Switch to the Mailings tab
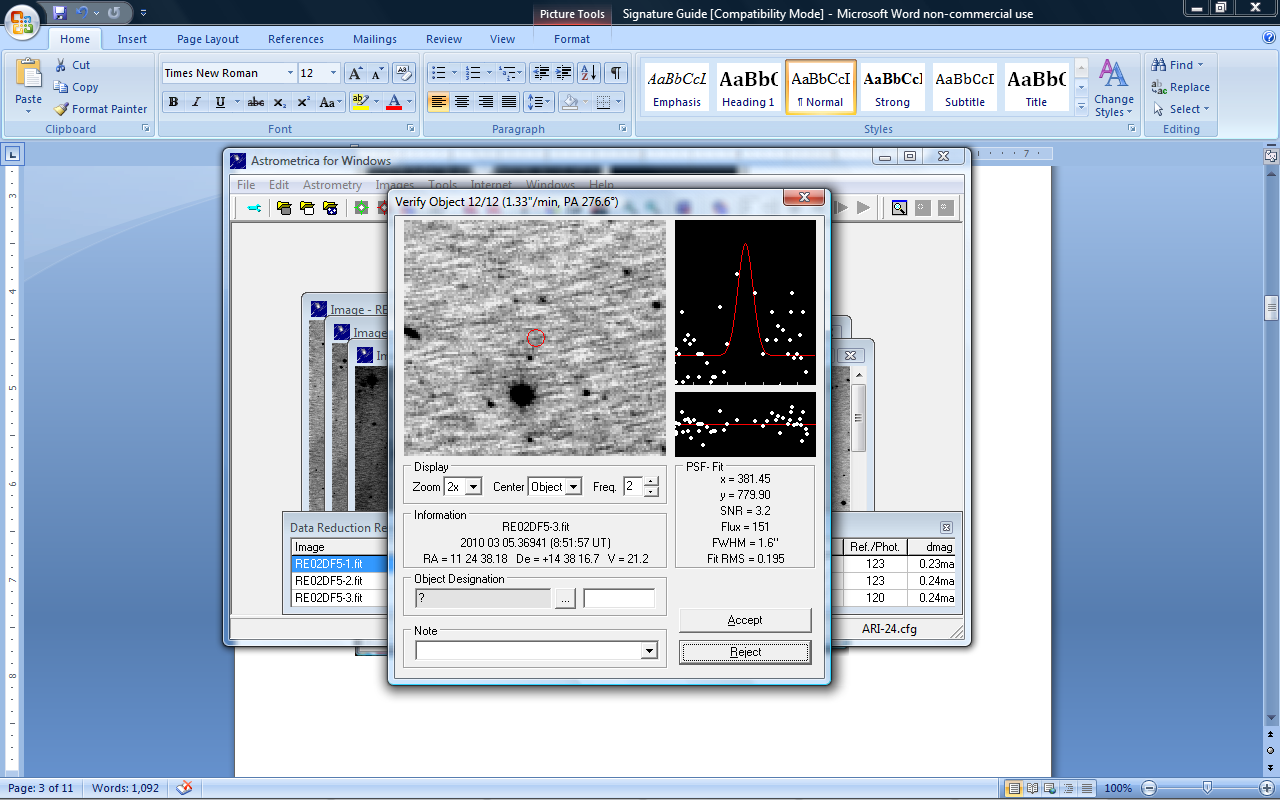Screen dimensions: 1280x800 click(x=375, y=39)
